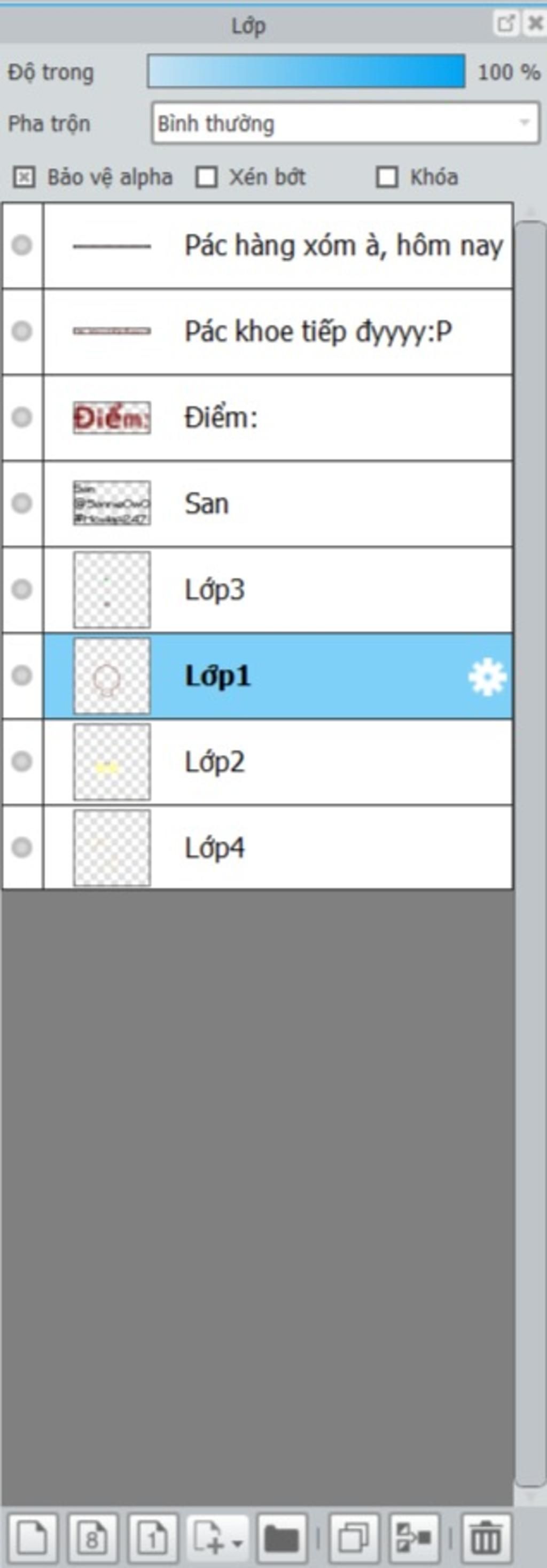Enable the Xén bớt checkbox
This screenshot has height=1568, width=547.
206,178
